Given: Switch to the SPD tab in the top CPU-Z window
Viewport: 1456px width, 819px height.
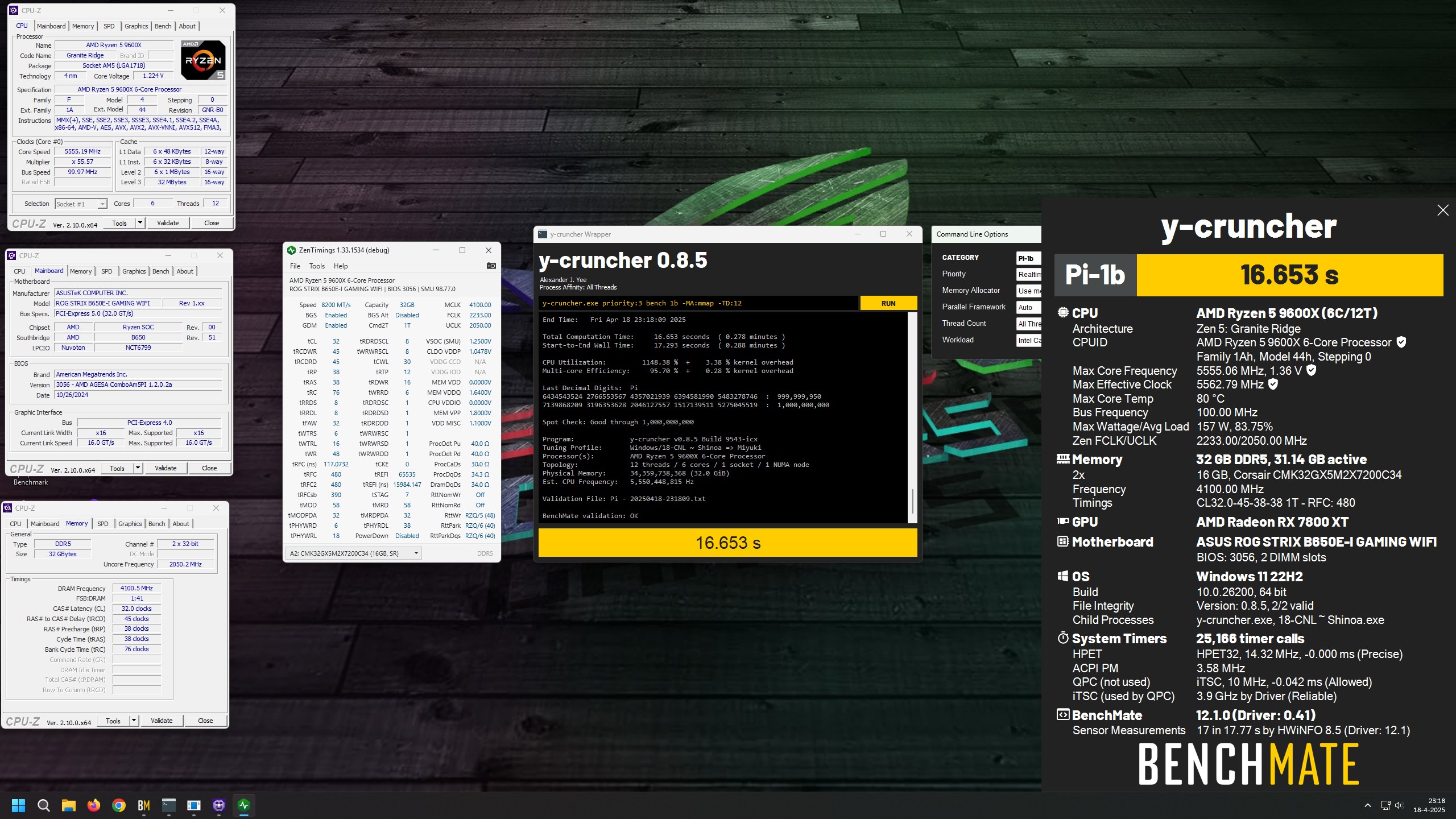Looking at the screenshot, I should (x=109, y=26).
